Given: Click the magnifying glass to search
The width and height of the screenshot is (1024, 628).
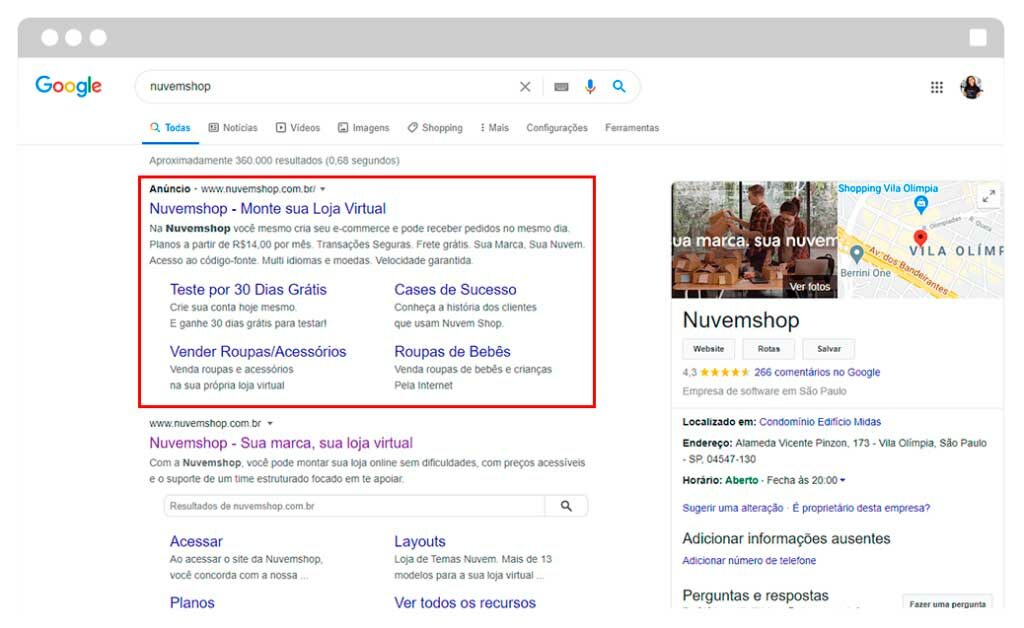Looking at the screenshot, I should point(620,87).
